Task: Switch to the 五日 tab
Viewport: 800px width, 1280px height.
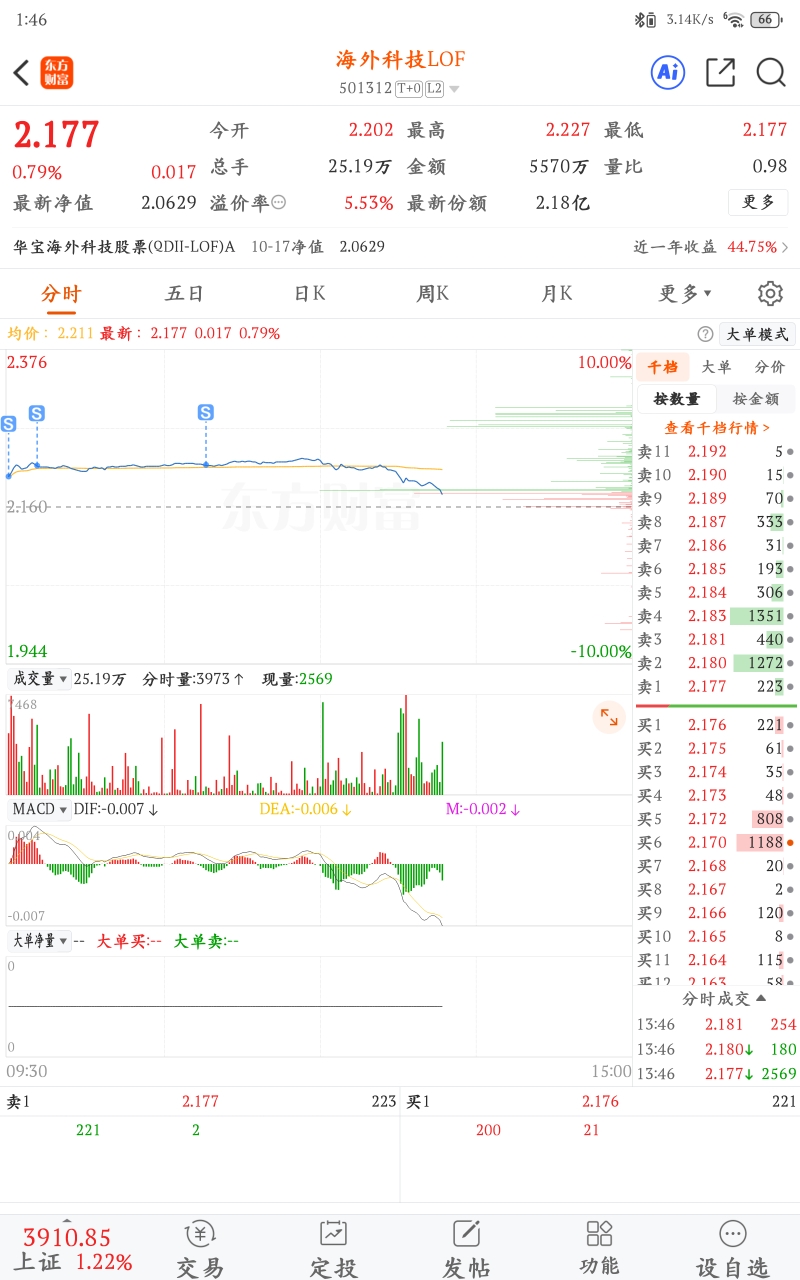Action: click(184, 293)
